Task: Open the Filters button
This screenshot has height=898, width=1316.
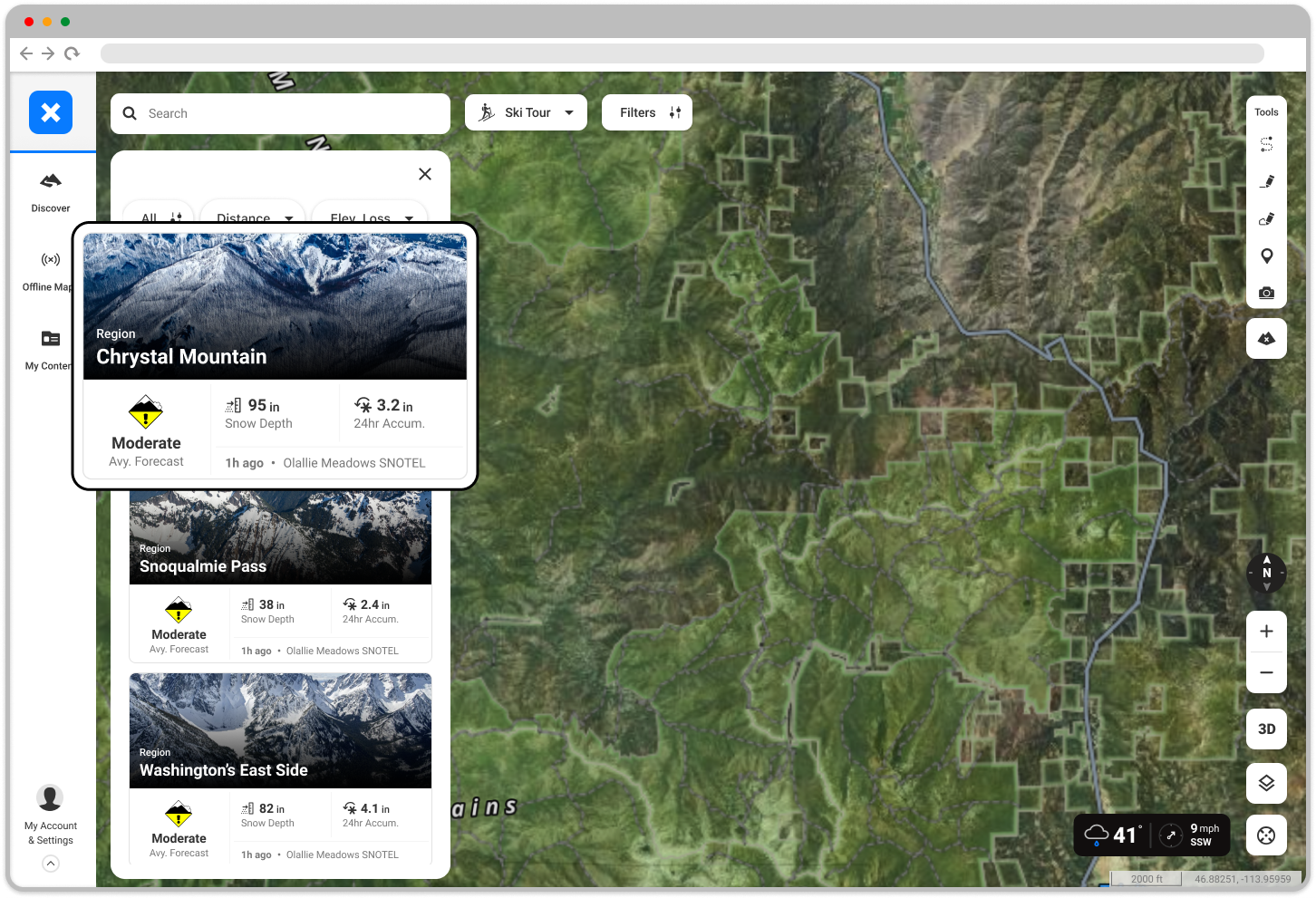Action: 647,112
